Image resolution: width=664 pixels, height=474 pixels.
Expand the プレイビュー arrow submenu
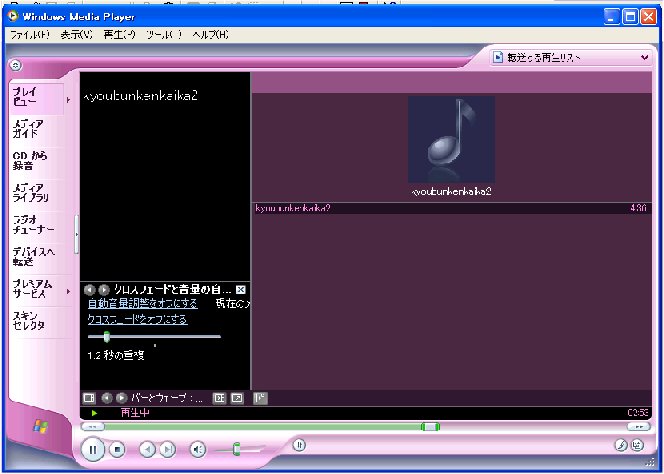[69, 100]
